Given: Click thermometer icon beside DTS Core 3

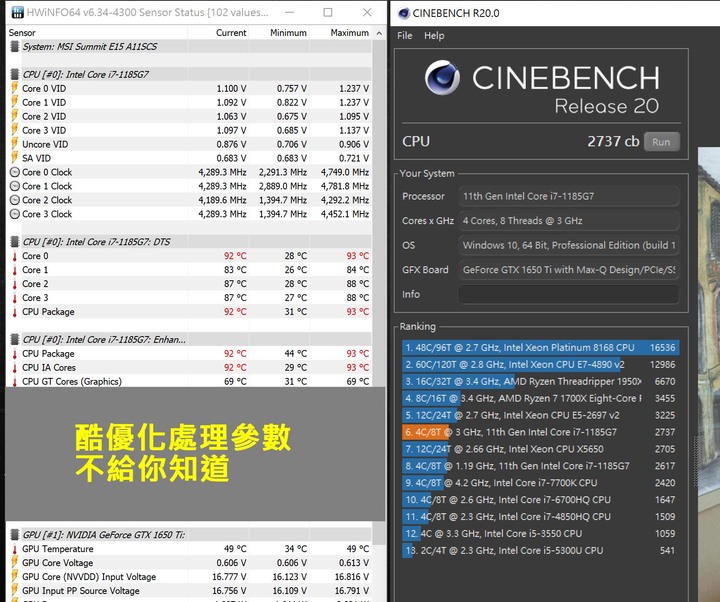Looking at the screenshot, I should 15,298.
